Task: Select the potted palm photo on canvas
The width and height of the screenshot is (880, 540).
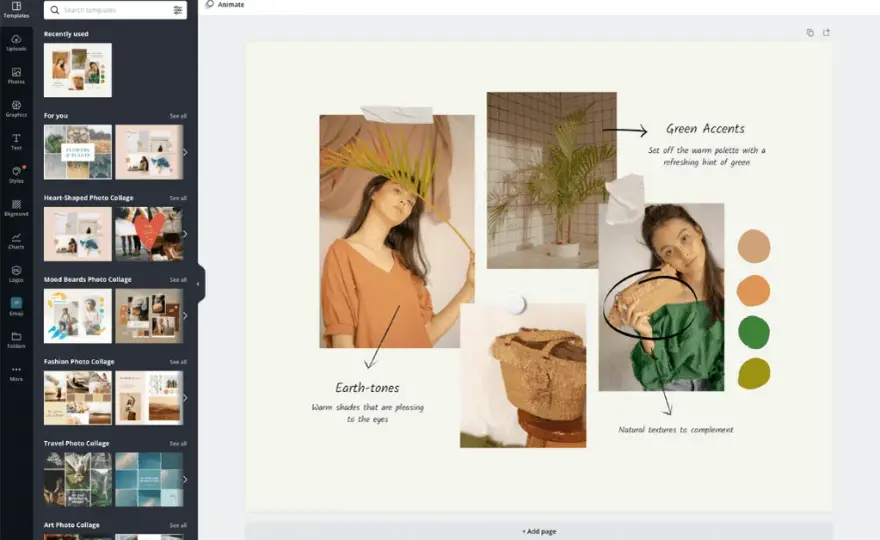Action: 552,180
